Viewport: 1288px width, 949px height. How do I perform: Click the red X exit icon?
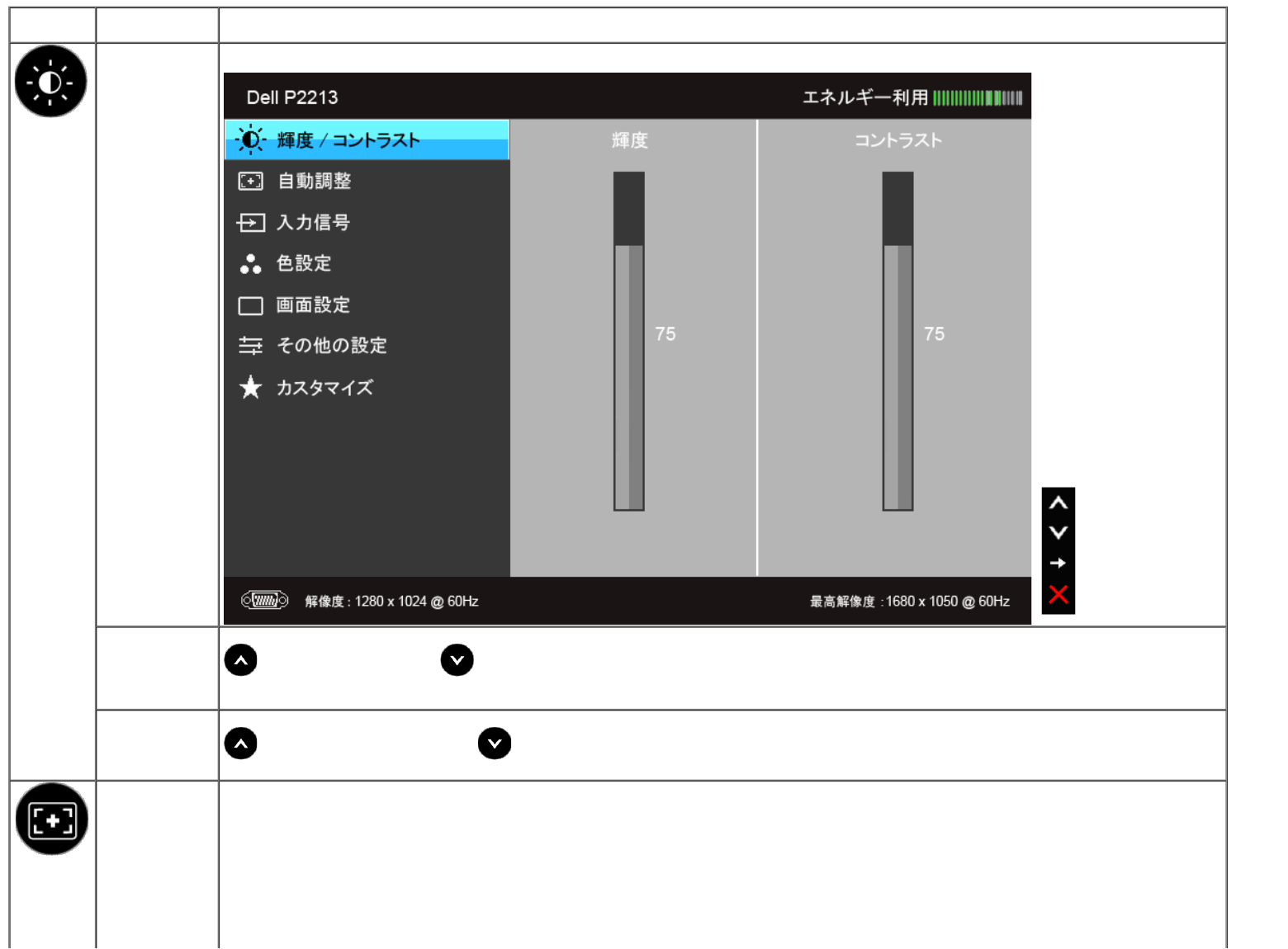point(1058,594)
